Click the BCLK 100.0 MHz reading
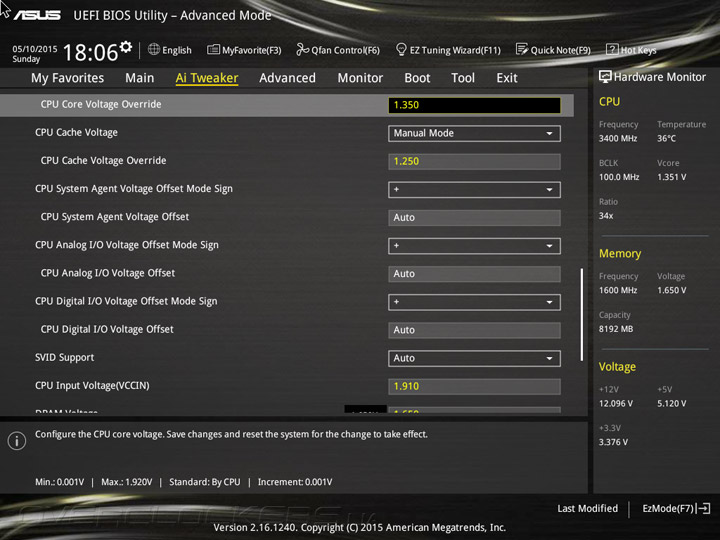This screenshot has height=540, width=720. [619, 177]
